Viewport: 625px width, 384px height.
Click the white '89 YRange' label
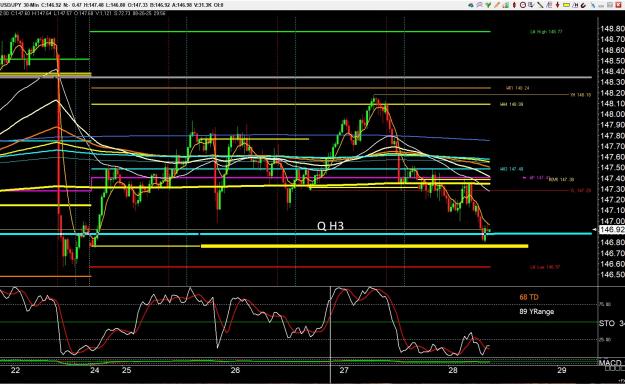537,311
